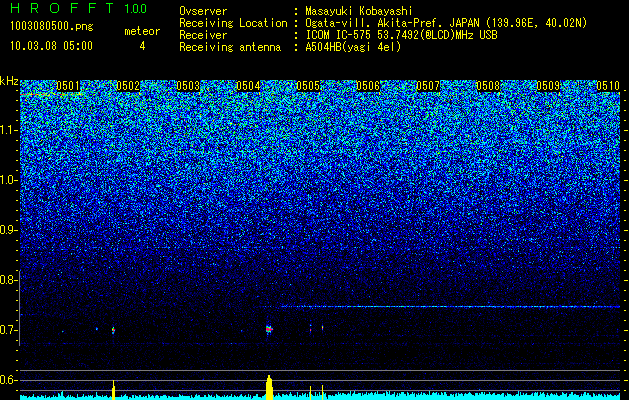Click the meteor echo before 0502
629x400 pixels.
click(113, 330)
